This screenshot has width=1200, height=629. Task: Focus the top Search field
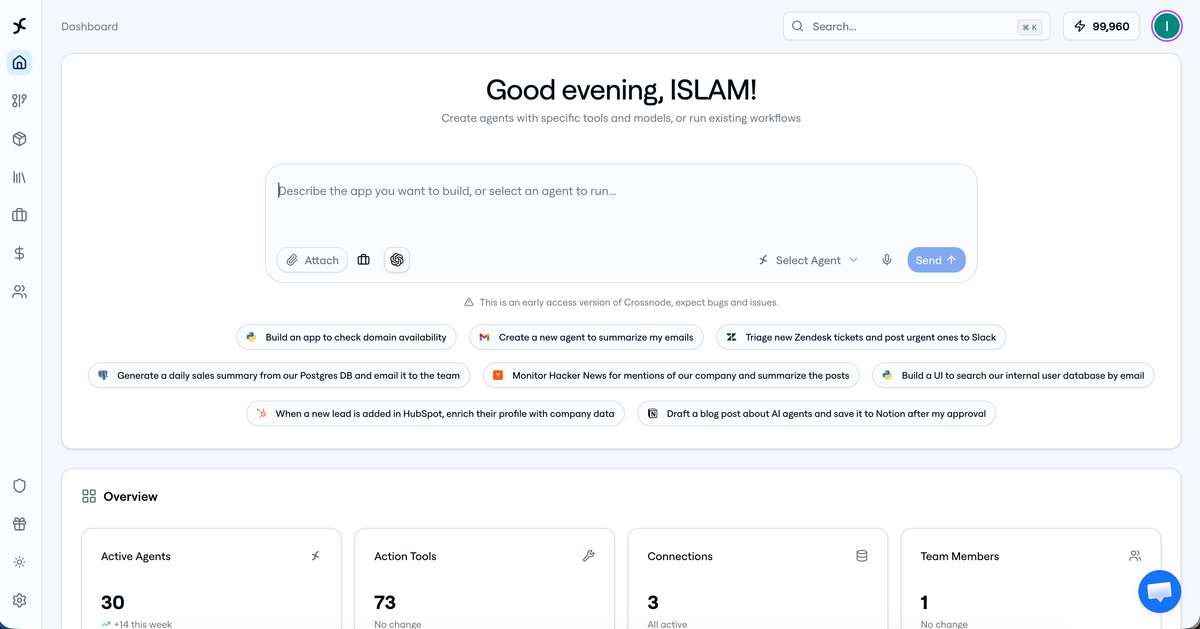pyautogui.click(x=910, y=27)
